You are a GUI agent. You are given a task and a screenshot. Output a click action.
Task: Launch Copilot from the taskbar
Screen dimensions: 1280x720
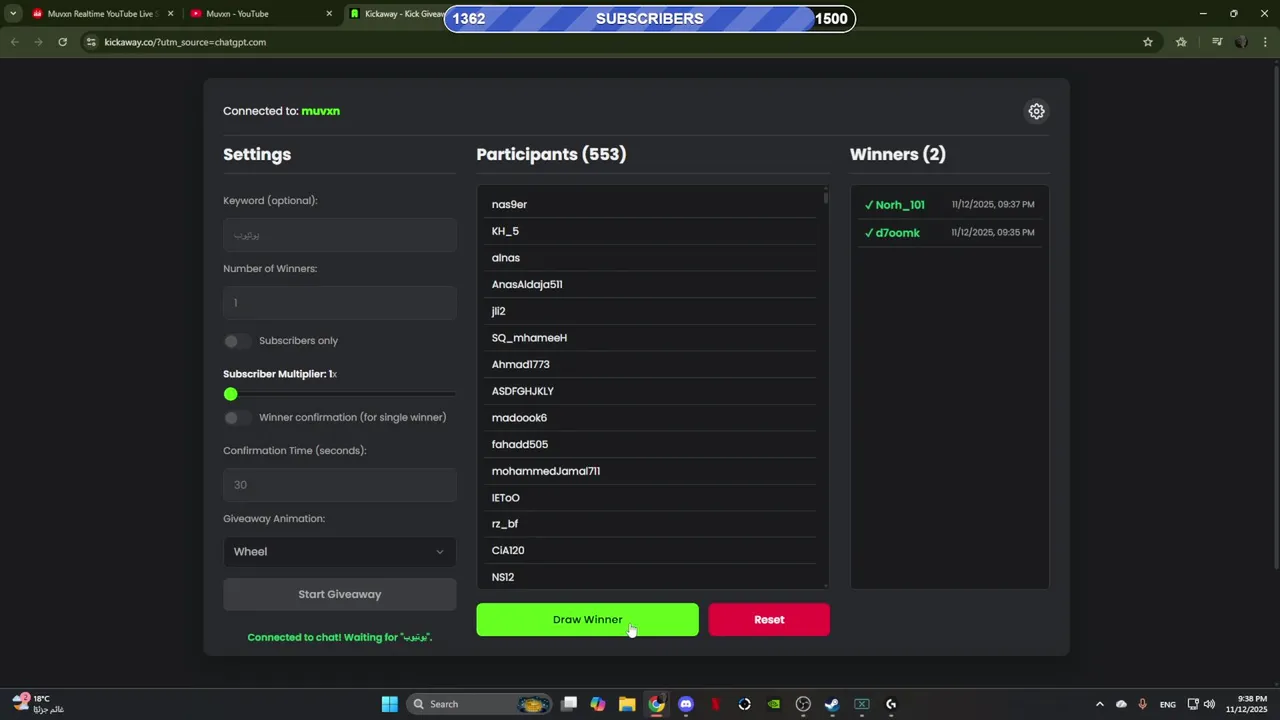598,704
